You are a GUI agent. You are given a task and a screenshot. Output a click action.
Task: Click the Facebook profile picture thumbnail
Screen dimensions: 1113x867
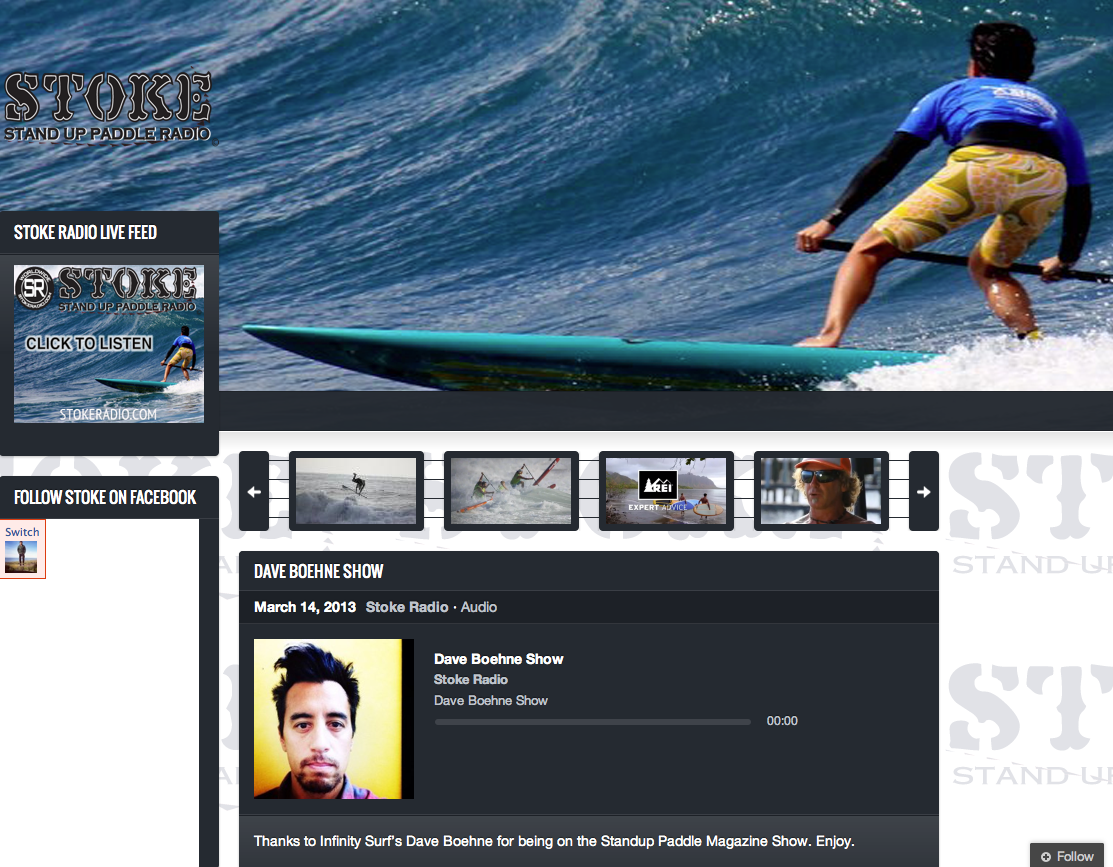tap(21, 557)
